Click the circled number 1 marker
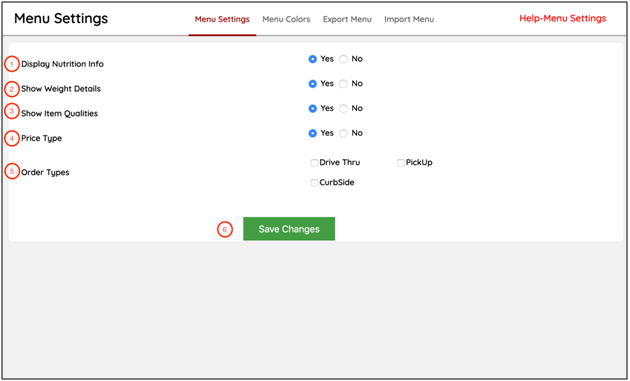The width and height of the screenshot is (630, 381). (12, 64)
